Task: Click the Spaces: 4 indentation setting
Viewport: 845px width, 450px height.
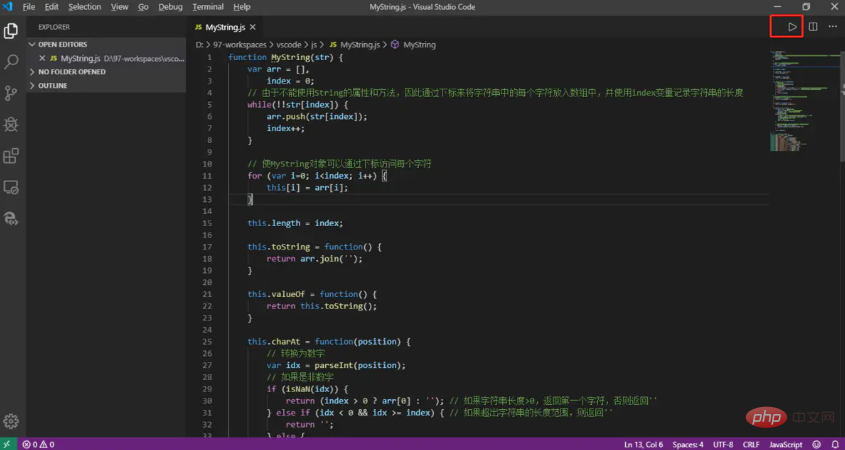Action: pos(688,444)
